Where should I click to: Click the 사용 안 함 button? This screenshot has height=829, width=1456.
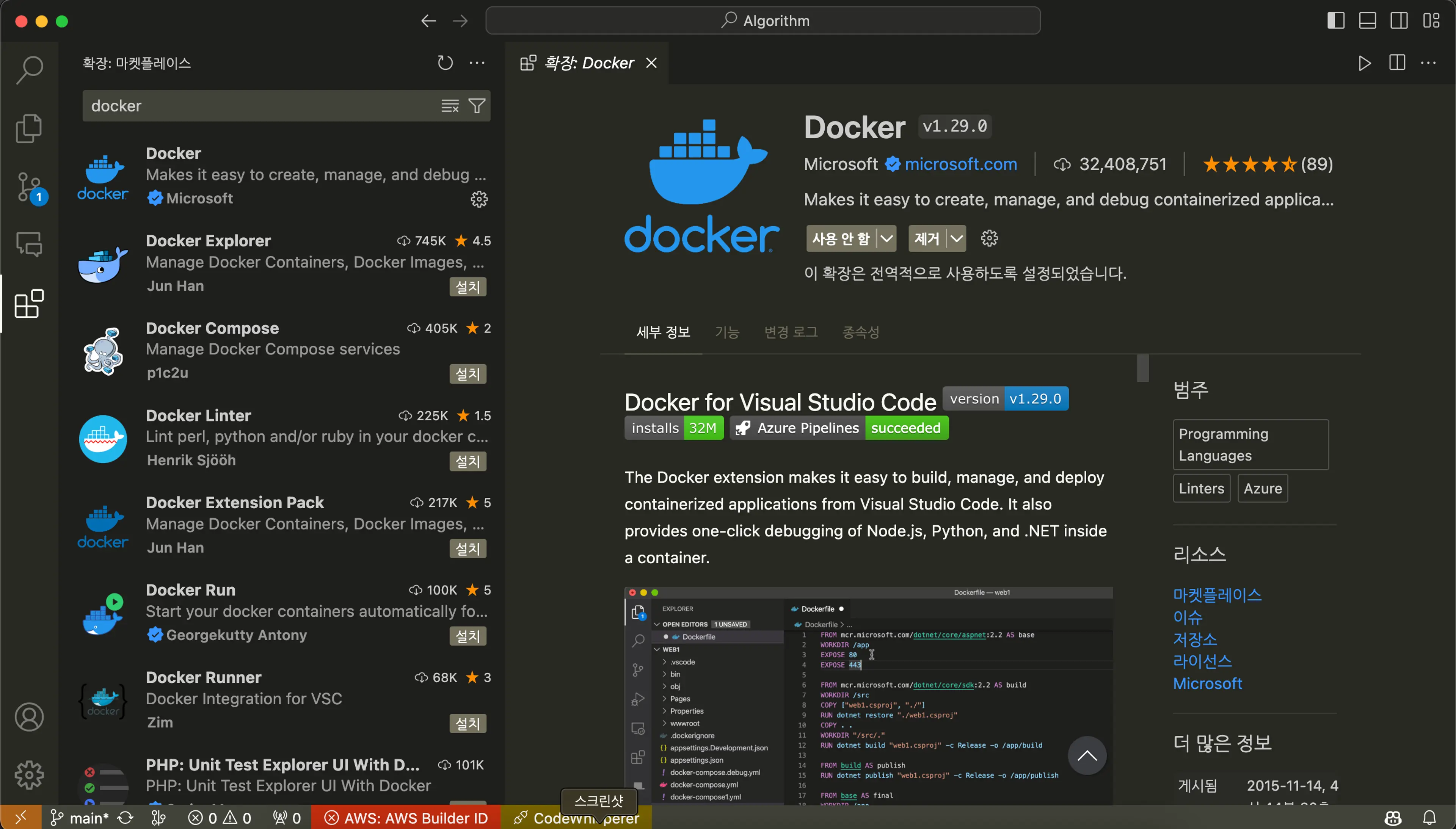(841, 238)
